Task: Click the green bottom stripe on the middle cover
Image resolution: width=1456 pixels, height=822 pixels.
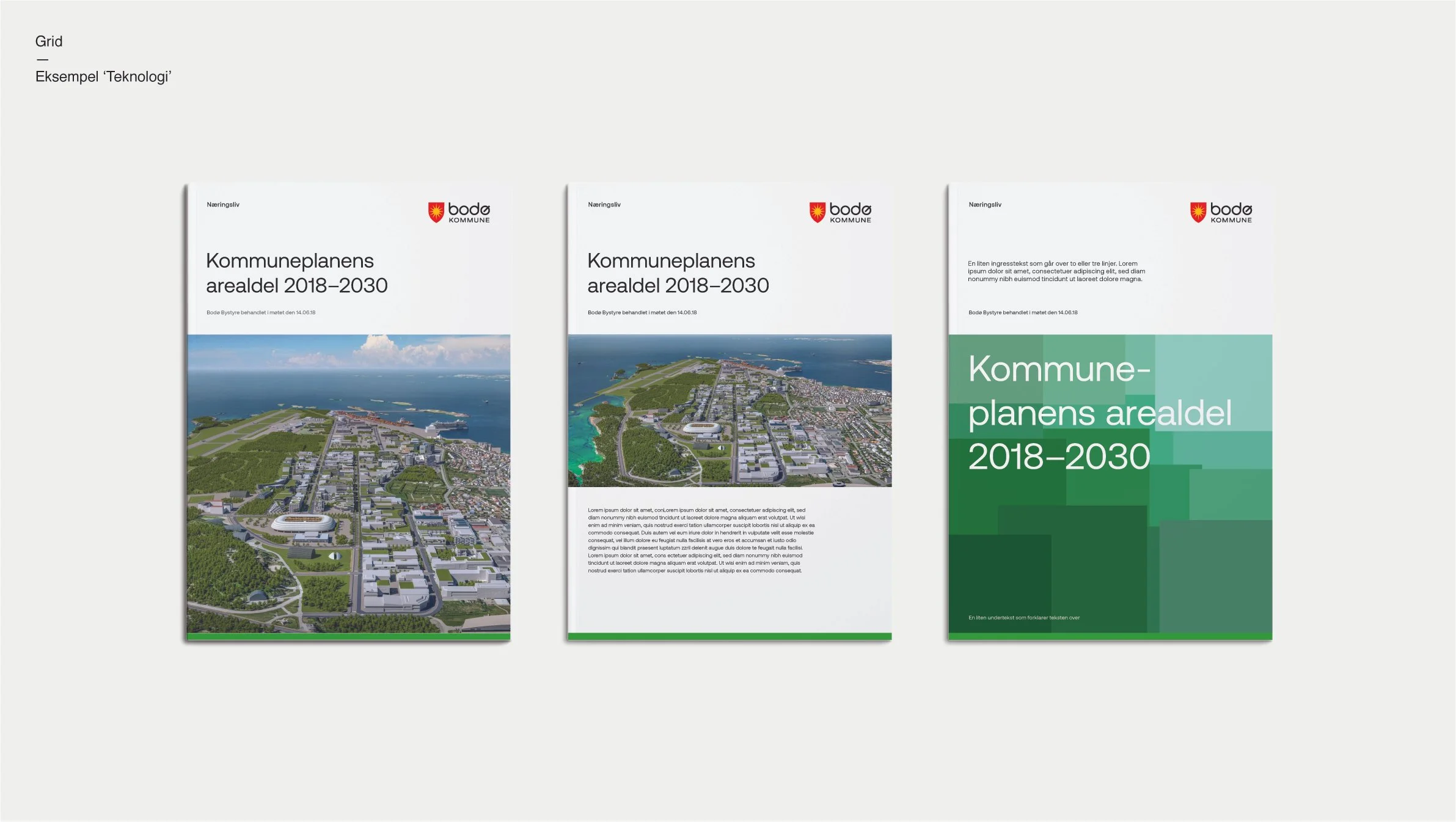Action: (730, 636)
